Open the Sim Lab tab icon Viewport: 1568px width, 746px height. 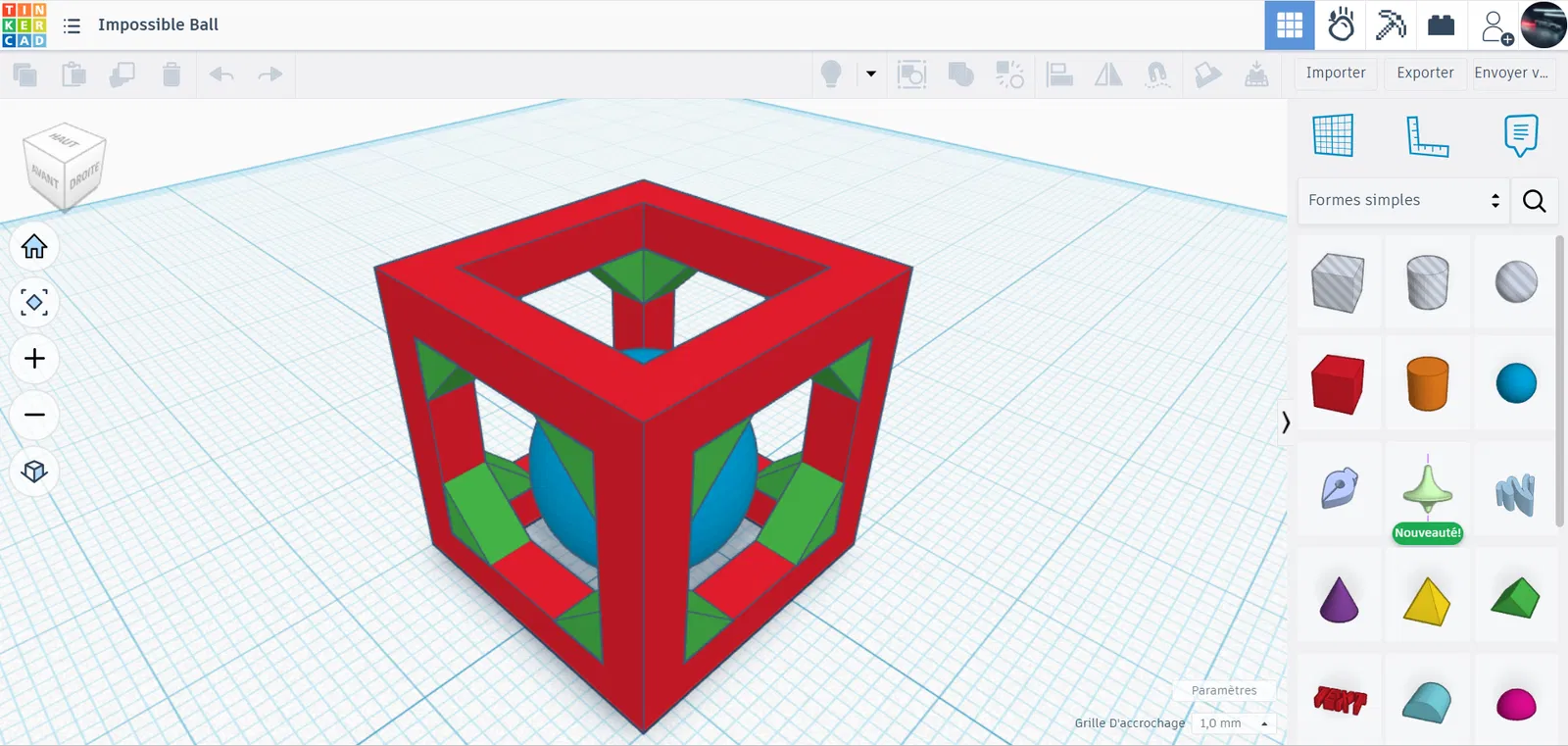[1341, 25]
